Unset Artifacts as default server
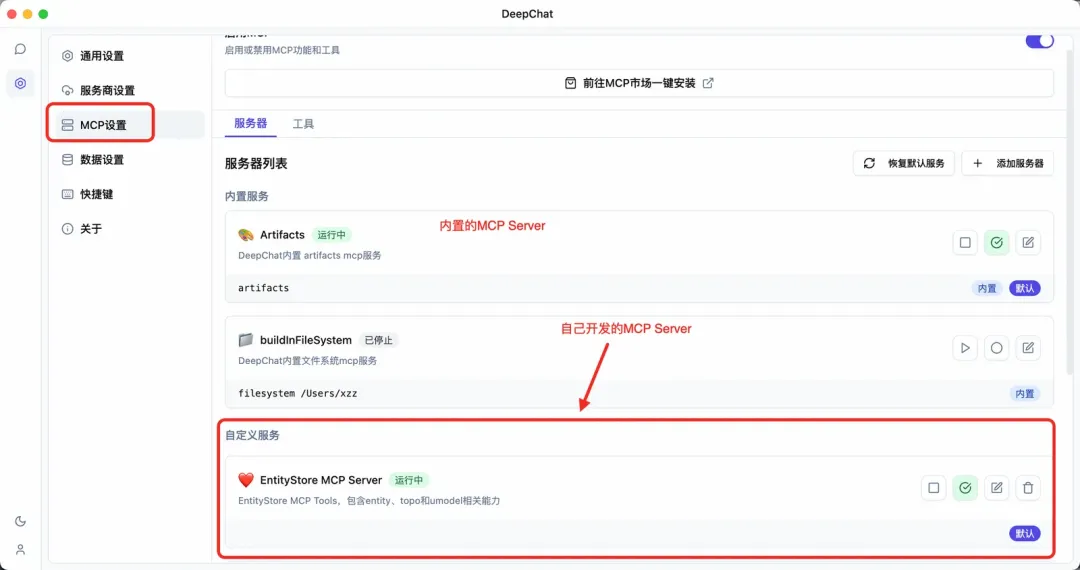Screen dimensions: 1080x570 click(996, 242)
